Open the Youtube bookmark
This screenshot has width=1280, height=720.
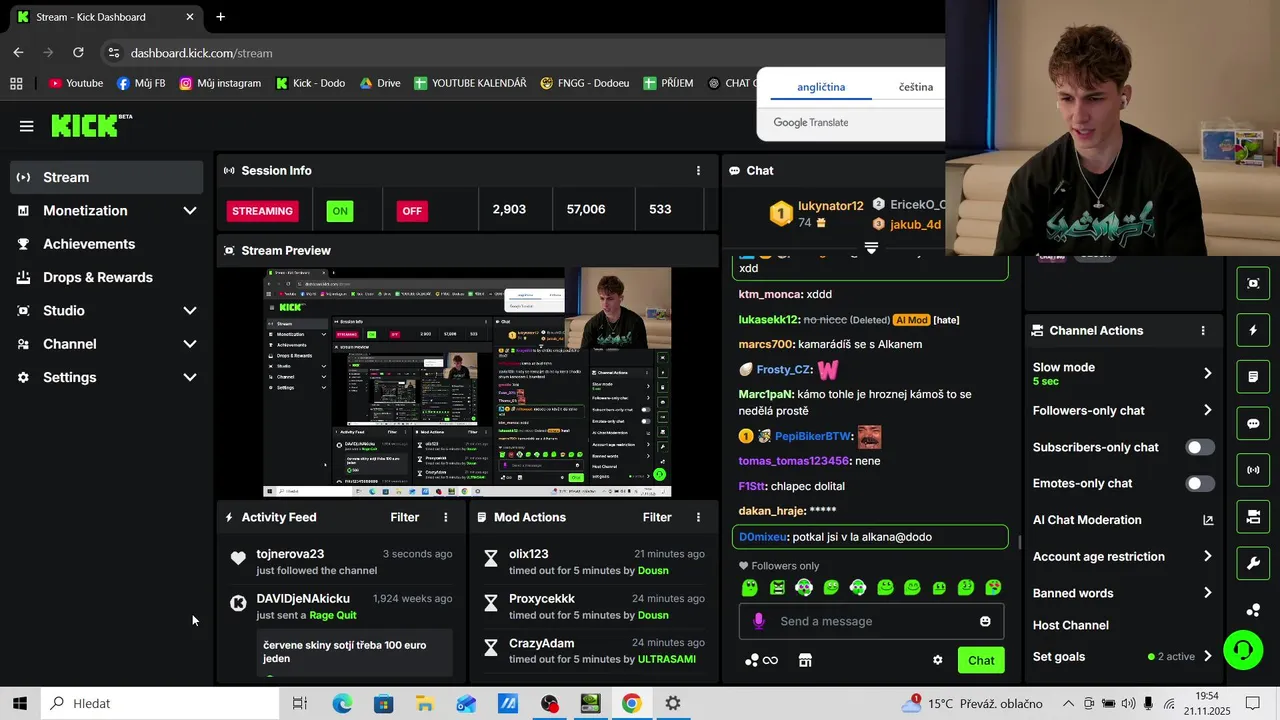point(76,83)
